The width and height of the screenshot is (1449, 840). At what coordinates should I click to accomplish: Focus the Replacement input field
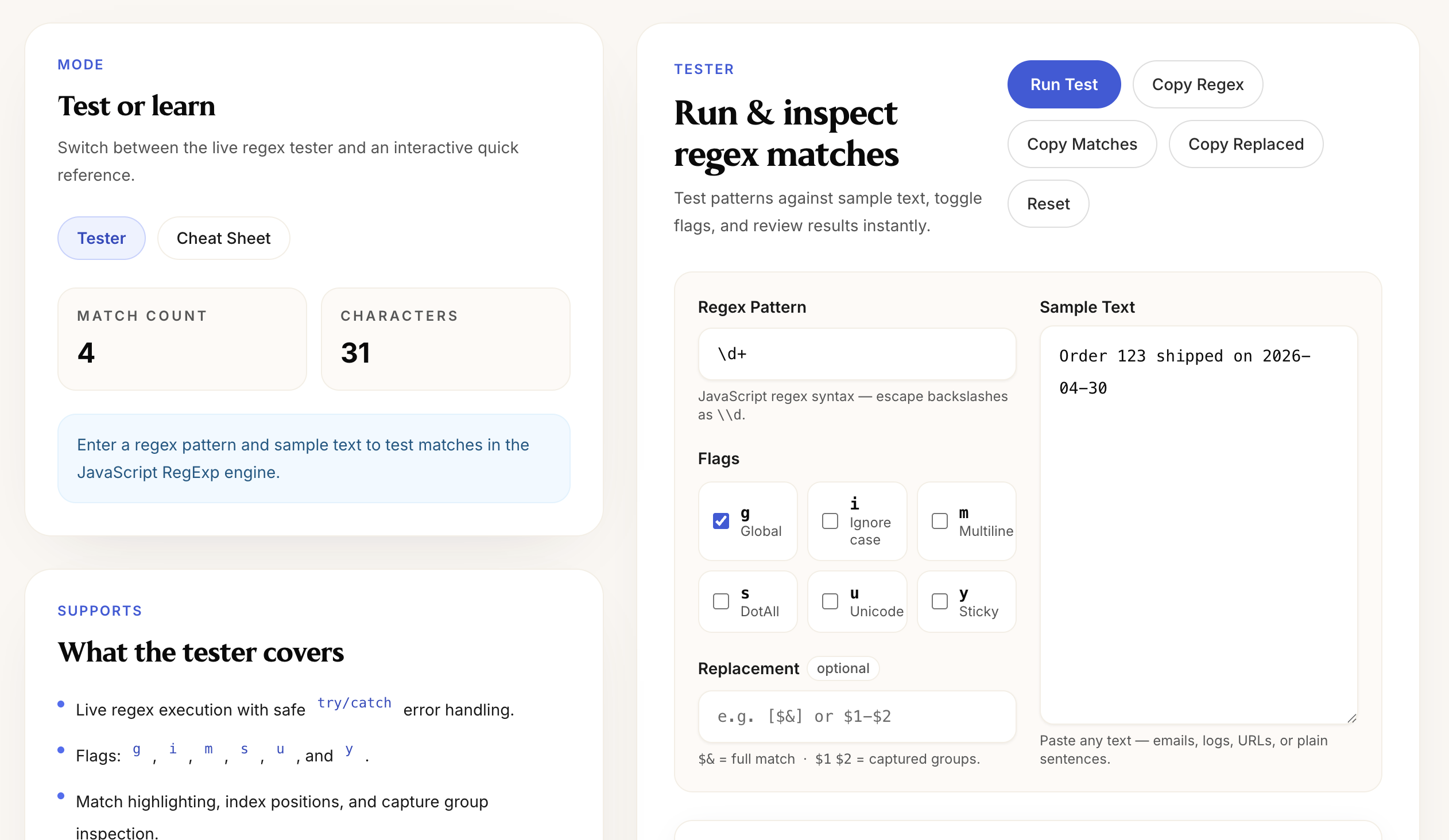tap(857, 717)
